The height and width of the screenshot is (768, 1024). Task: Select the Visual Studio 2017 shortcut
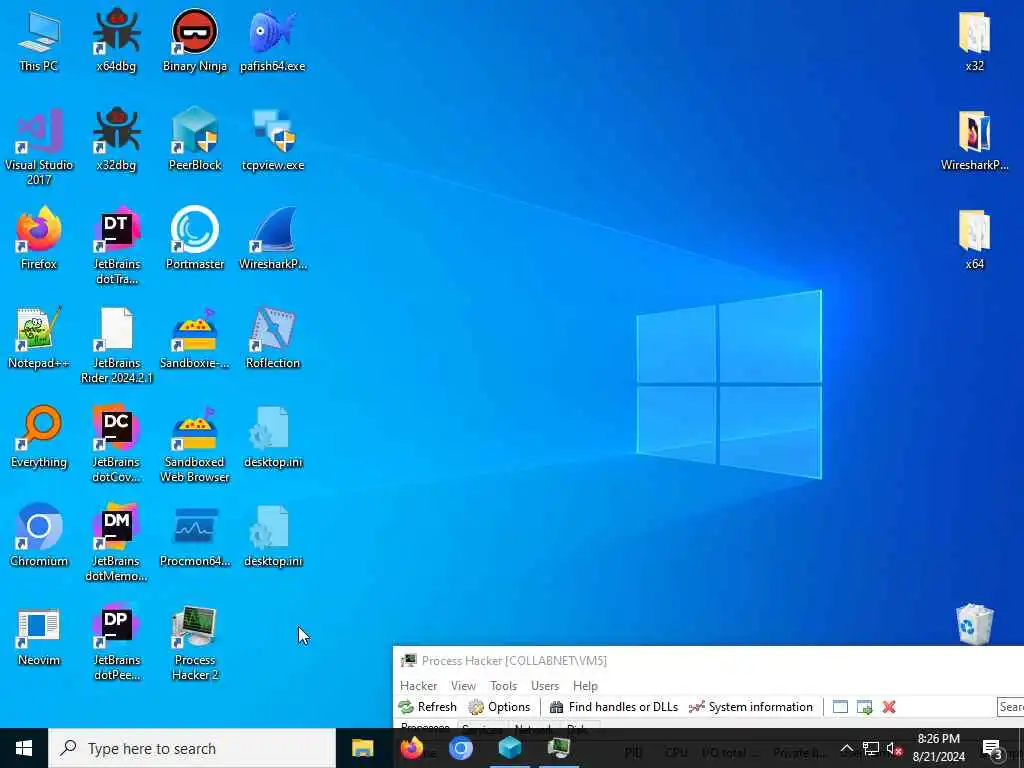[x=39, y=147]
